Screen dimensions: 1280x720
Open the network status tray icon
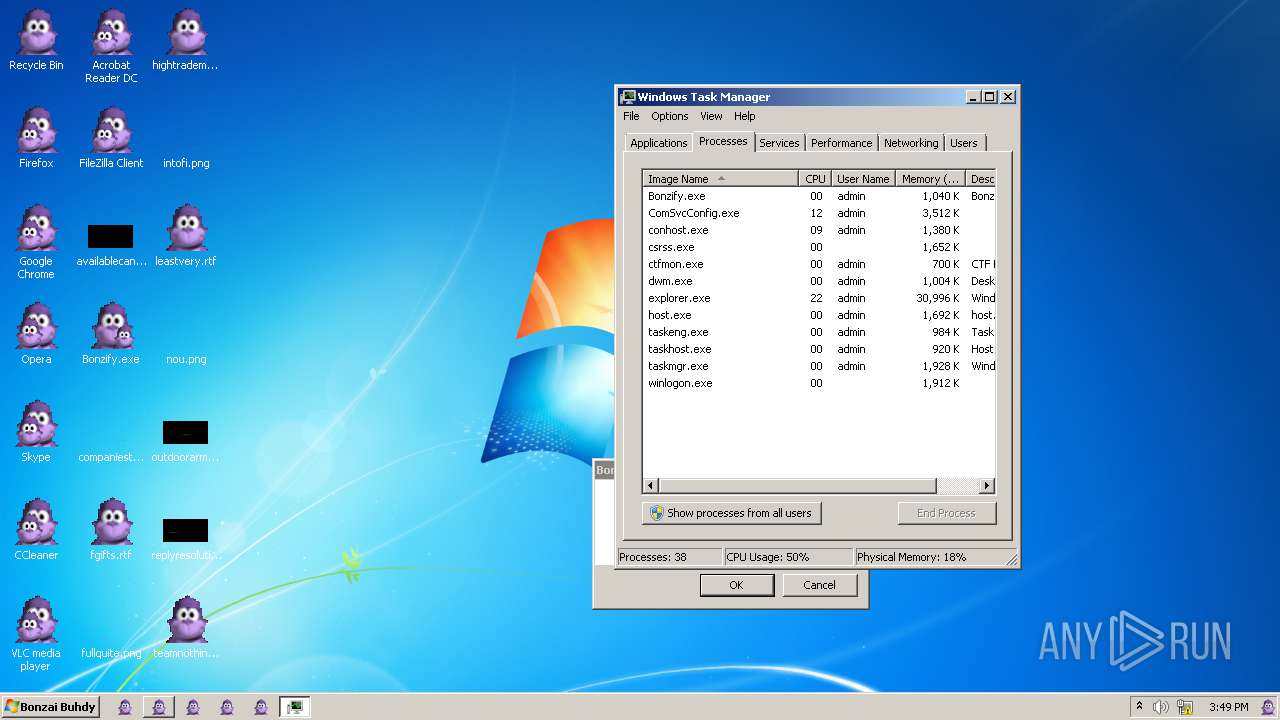[1184, 707]
